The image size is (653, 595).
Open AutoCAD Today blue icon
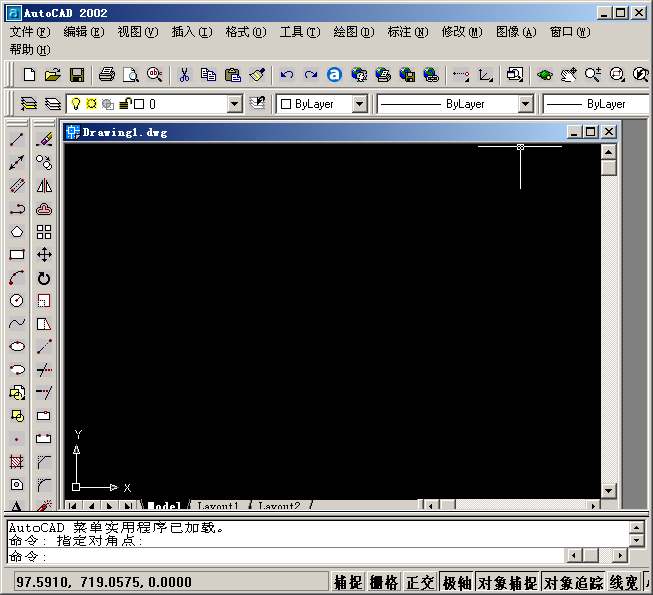pyautogui.click(x=334, y=75)
